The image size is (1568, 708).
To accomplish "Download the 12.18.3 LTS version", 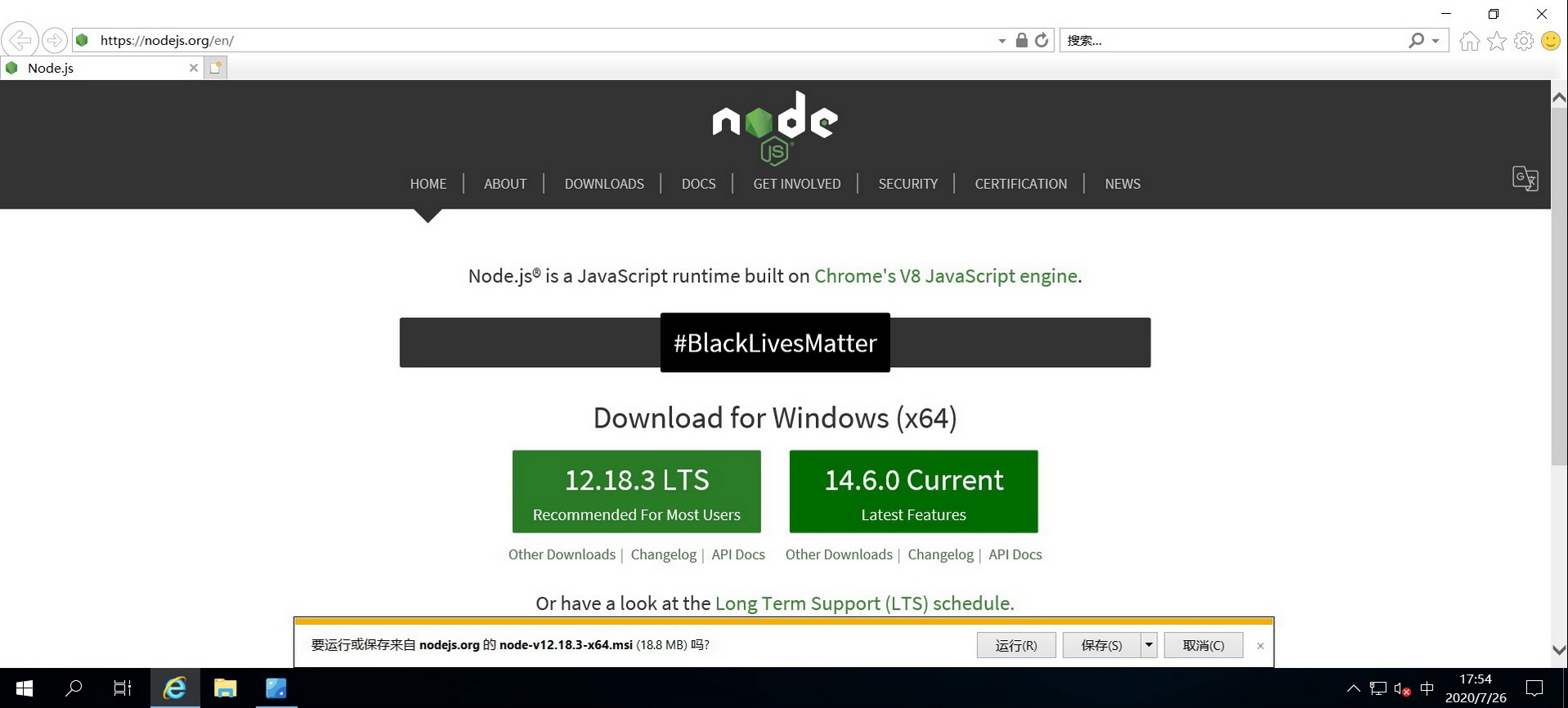I will (637, 491).
